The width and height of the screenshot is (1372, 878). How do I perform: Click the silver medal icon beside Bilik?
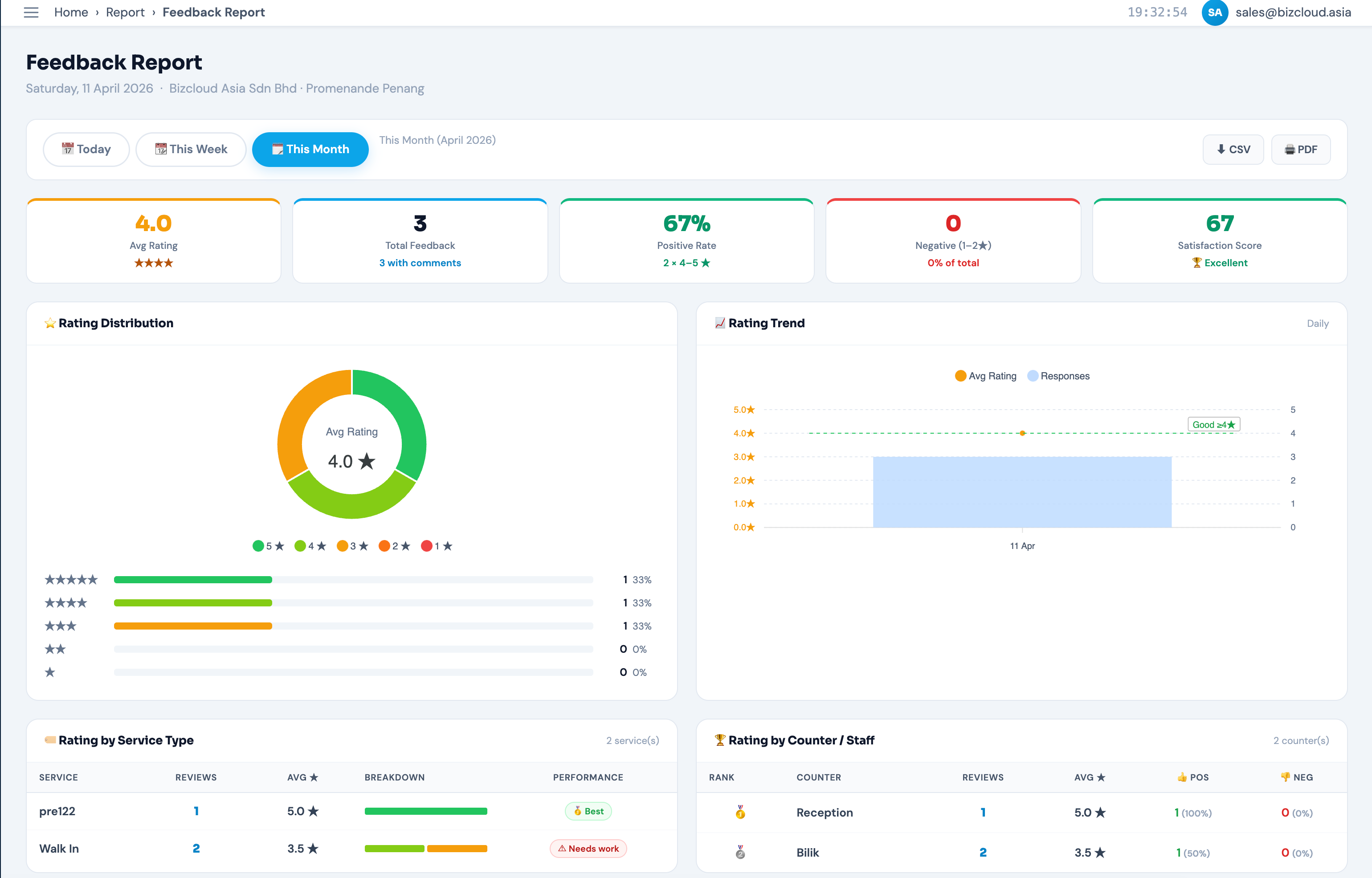[740, 853]
